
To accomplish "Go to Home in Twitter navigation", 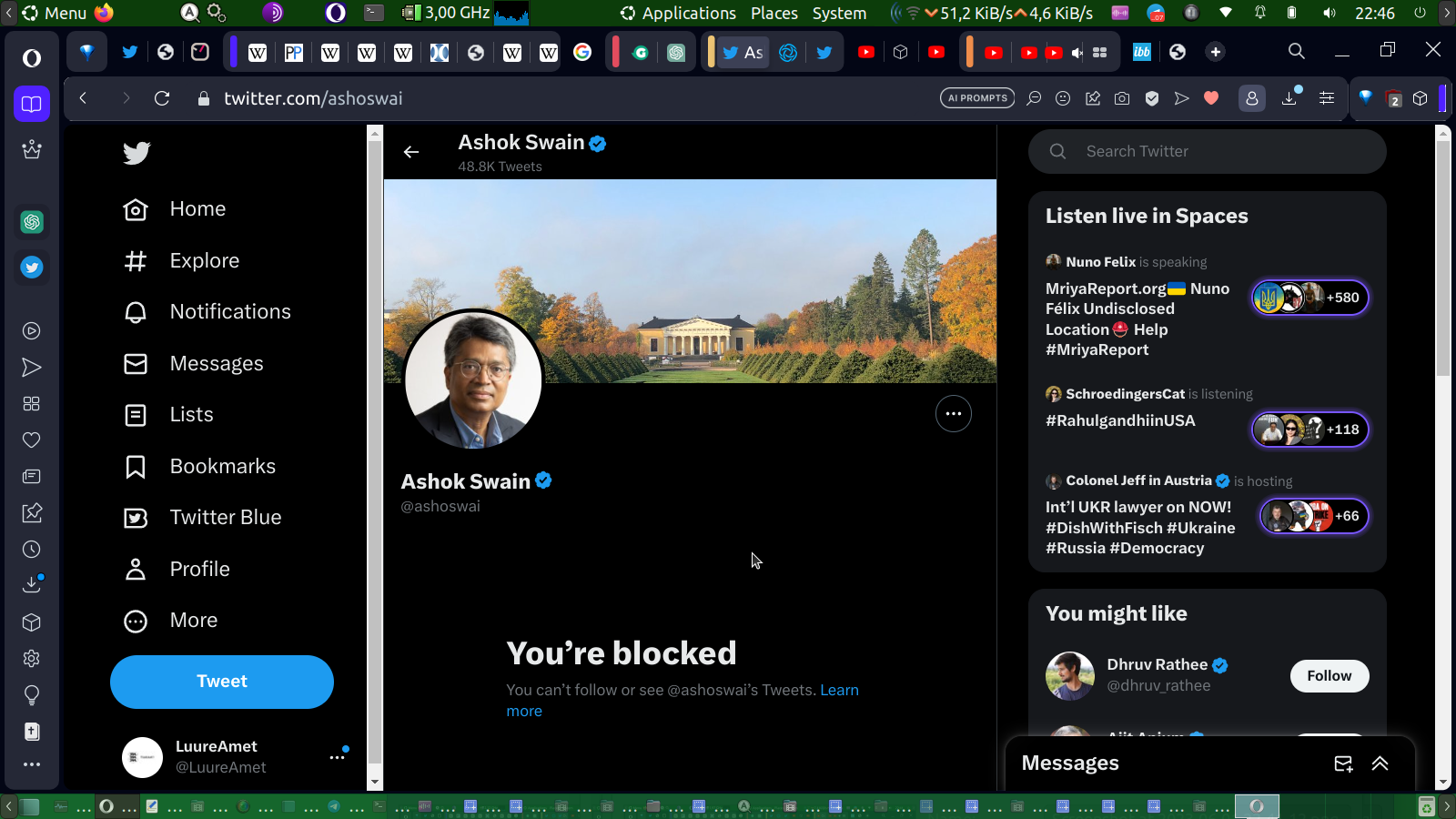I will (175, 209).
